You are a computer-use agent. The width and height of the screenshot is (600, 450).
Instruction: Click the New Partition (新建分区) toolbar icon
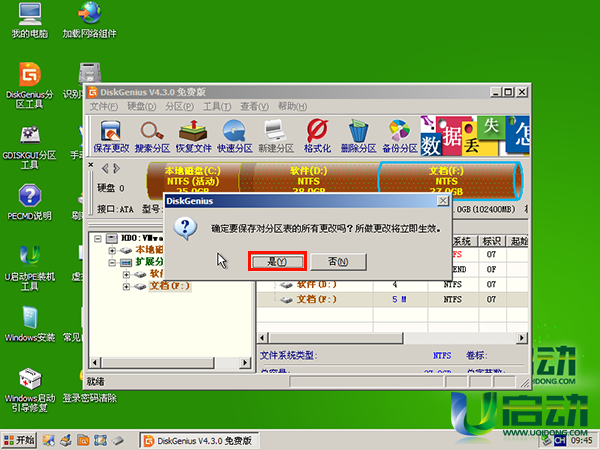coord(276,135)
